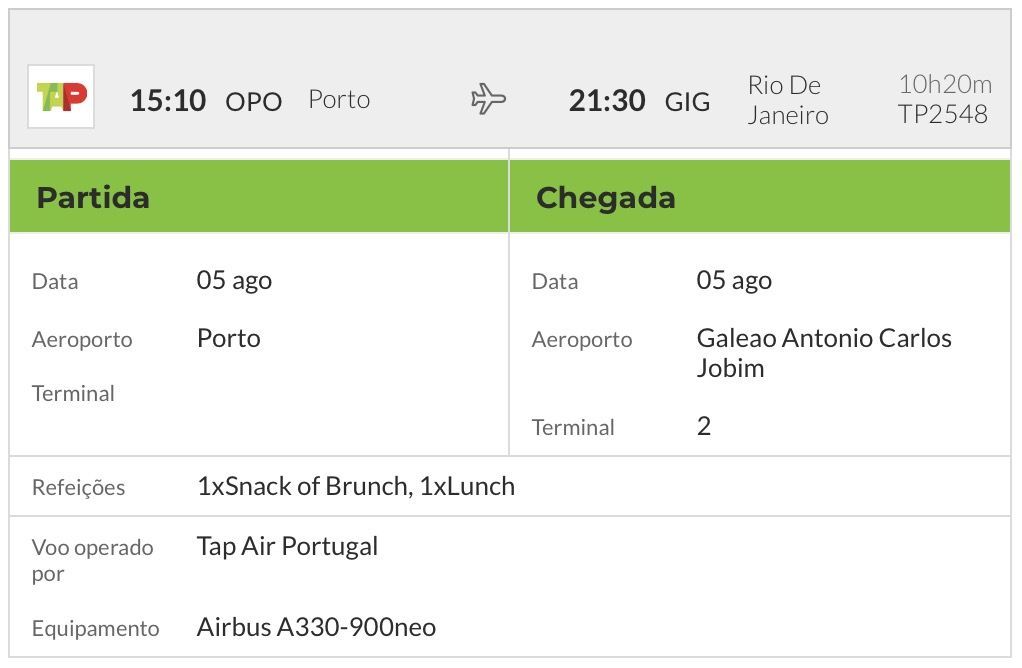Open the Partida section header
The image size is (1022, 668).
point(259,196)
